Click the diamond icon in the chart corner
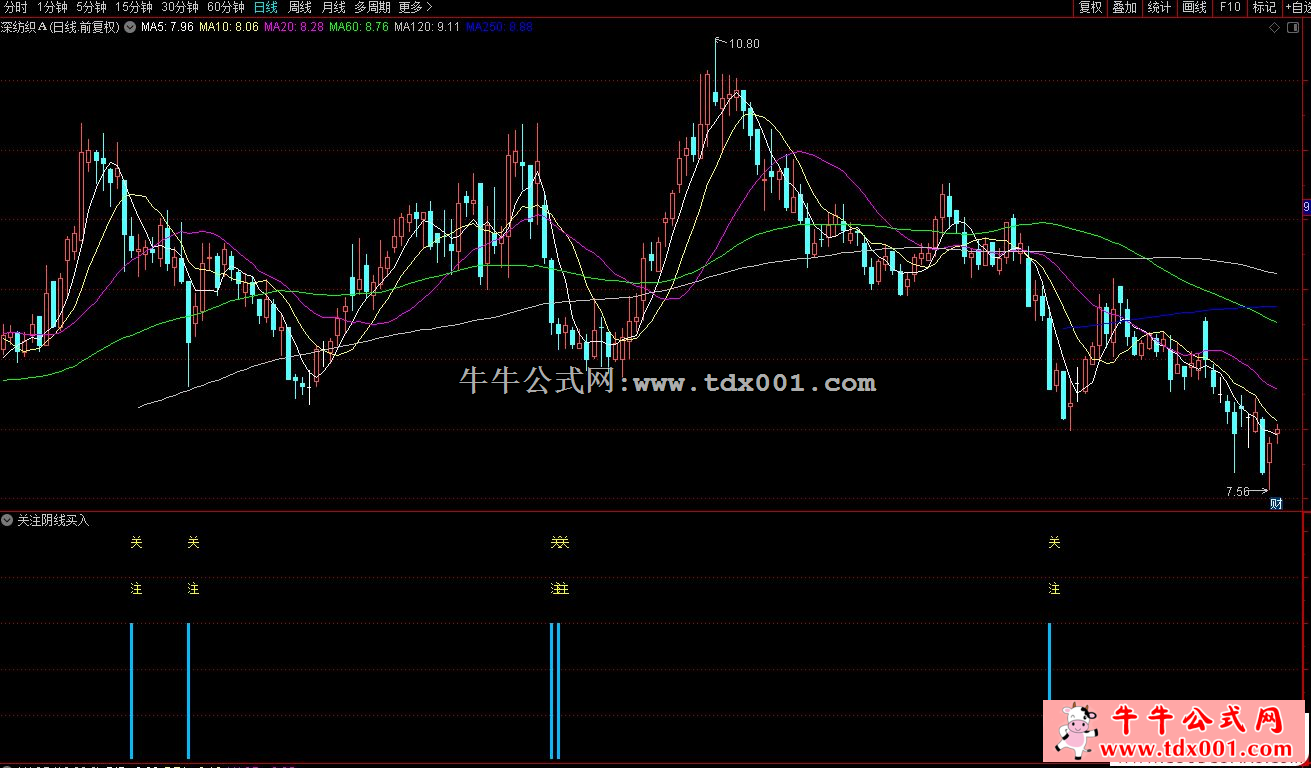The width and height of the screenshot is (1311, 768). (x=1274, y=28)
